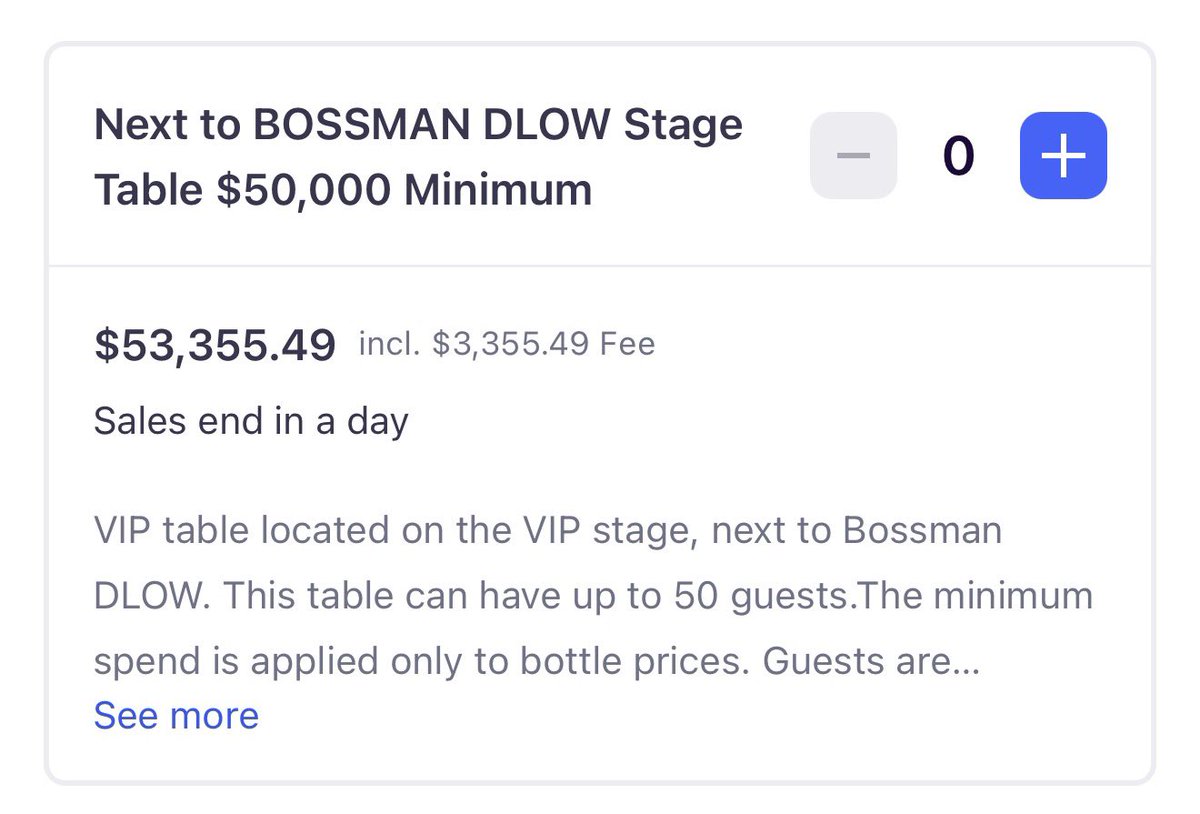
Task: Click the incl. $3,355.49 Fee label
Action: coord(507,345)
